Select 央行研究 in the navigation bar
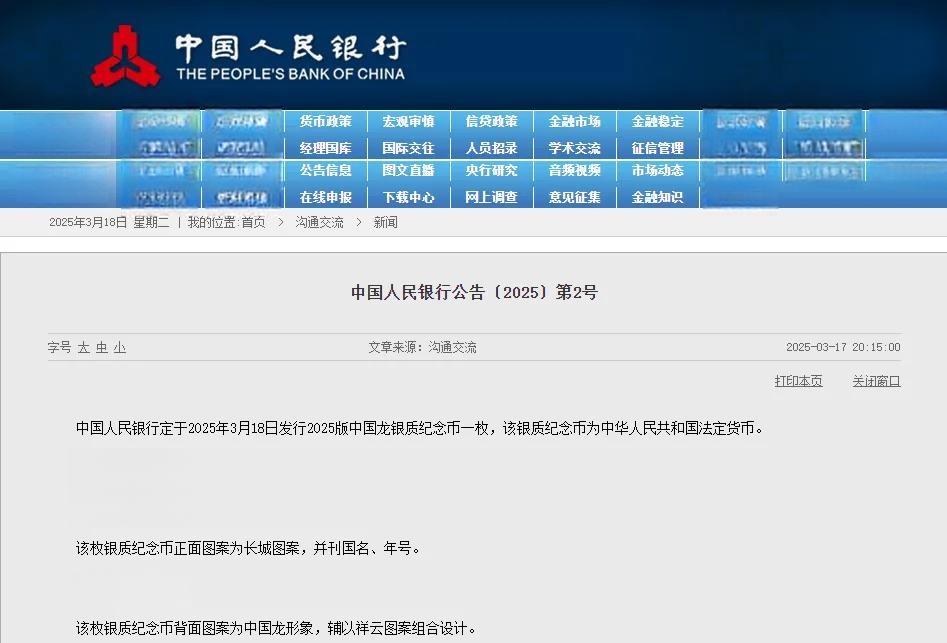947x643 pixels. point(492,170)
